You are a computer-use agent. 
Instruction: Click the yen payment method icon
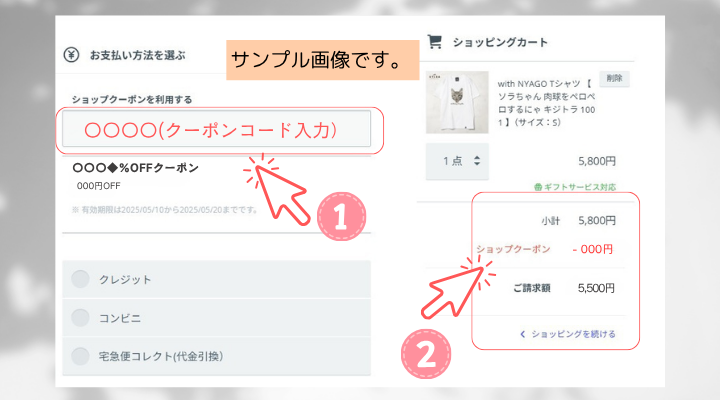coord(71,55)
